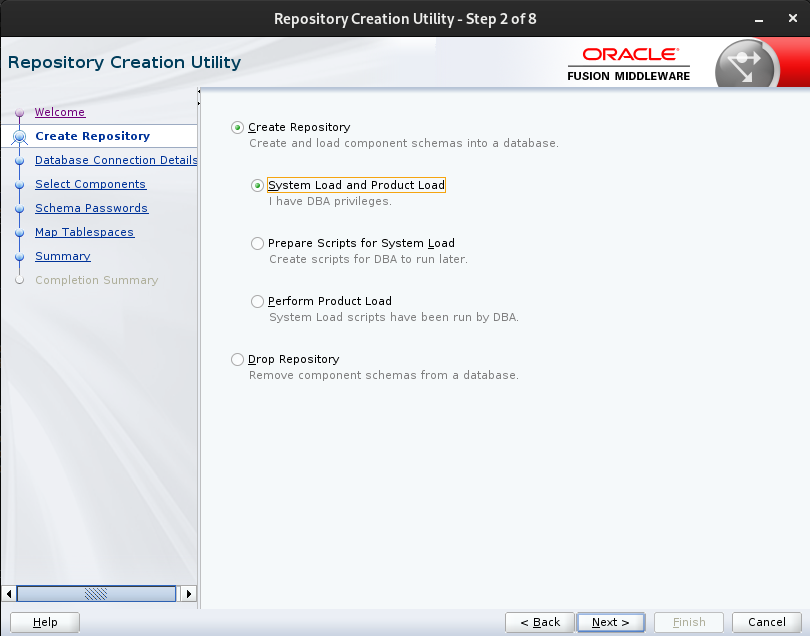Image resolution: width=810 pixels, height=636 pixels.
Task: Click the Oracle Fusion Middleware logo
Action: click(x=629, y=64)
